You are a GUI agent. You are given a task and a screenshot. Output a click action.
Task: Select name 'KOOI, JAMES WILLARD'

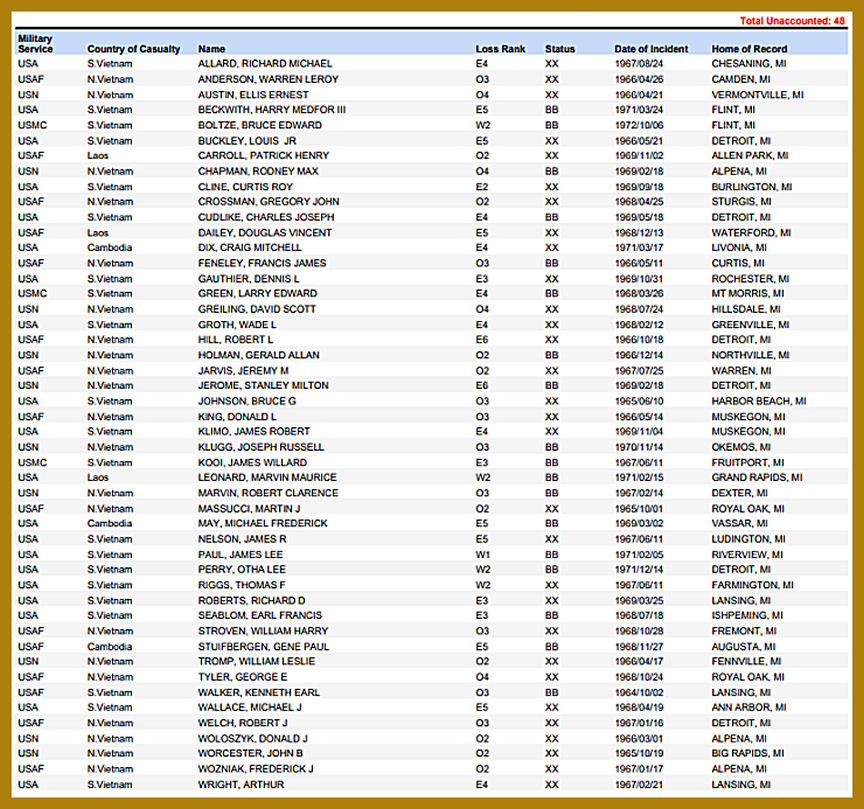[x=253, y=462]
